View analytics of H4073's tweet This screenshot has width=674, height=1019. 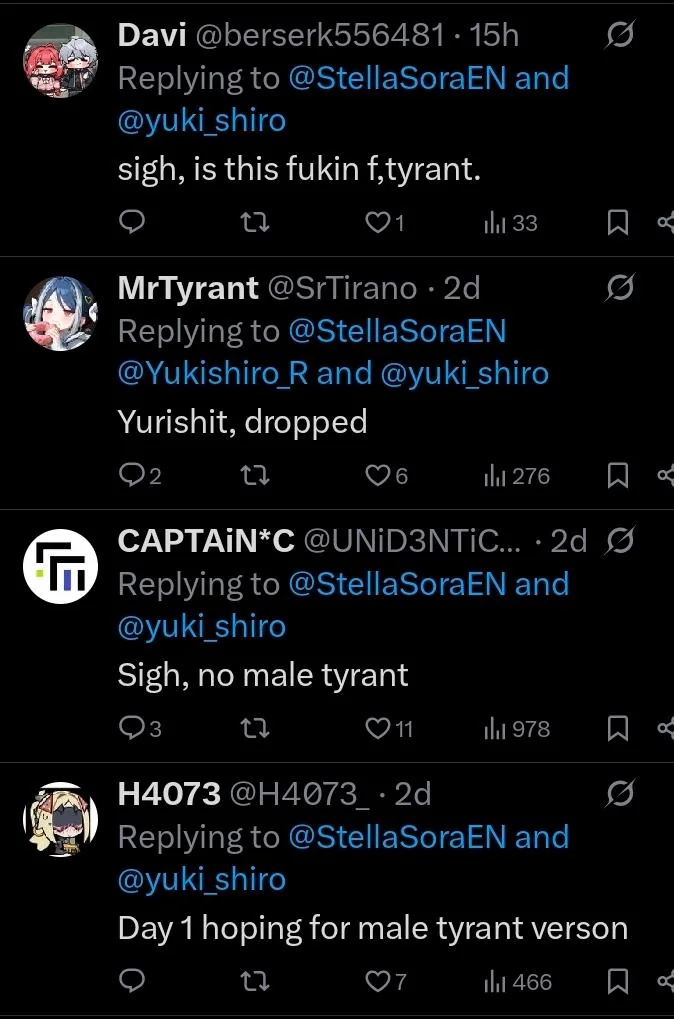click(x=516, y=982)
